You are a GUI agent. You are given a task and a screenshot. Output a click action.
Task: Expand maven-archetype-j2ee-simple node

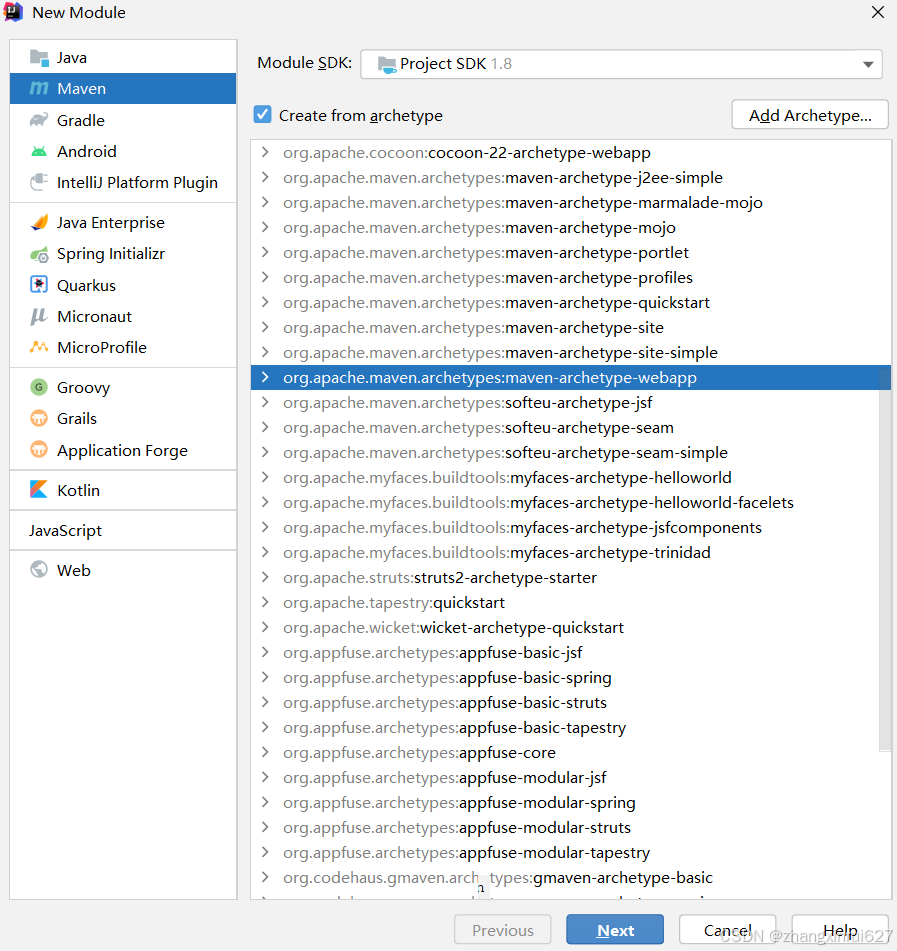pyautogui.click(x=265, y=177)
